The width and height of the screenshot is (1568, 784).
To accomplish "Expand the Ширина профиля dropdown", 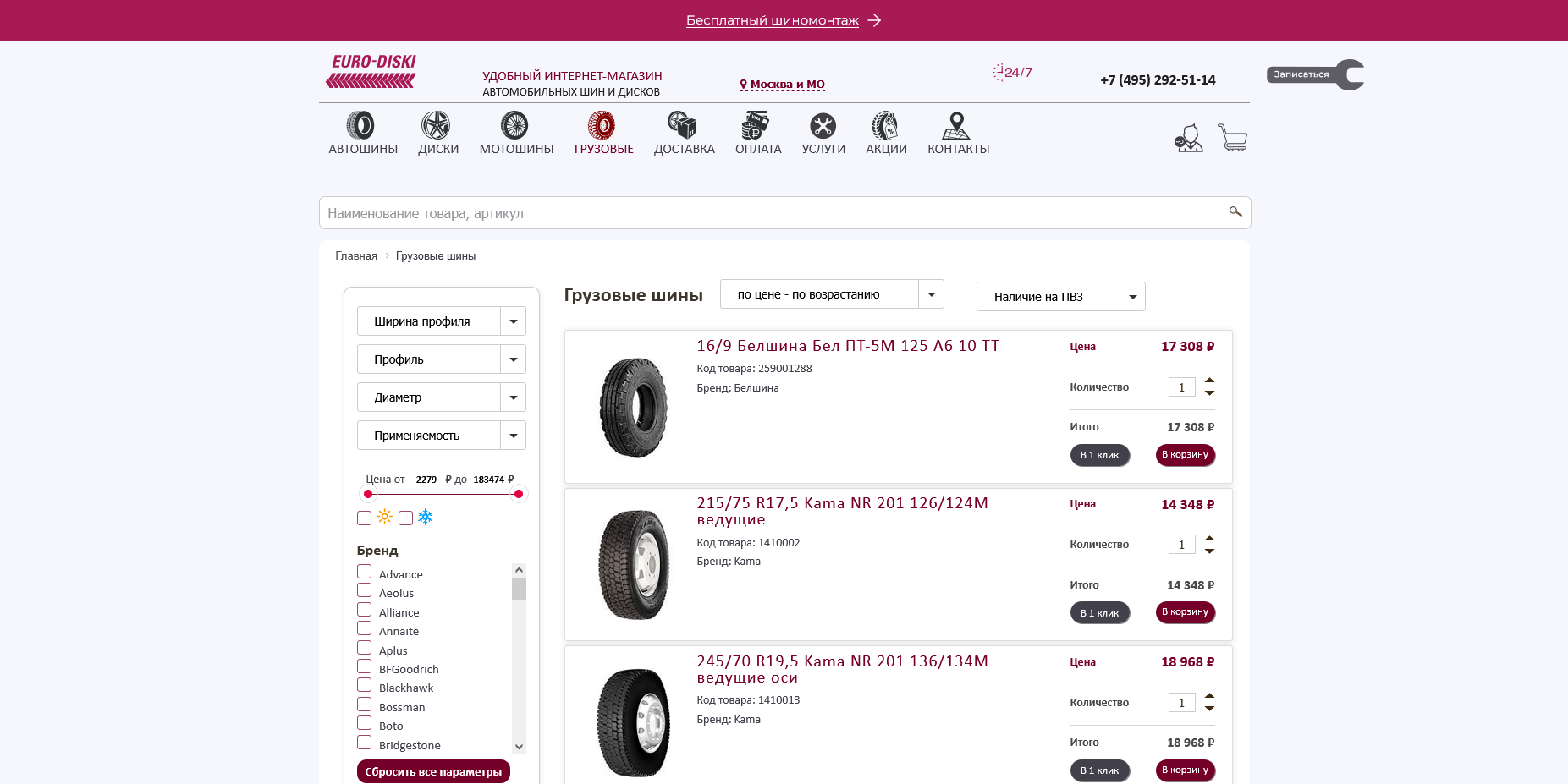I will pyautogui.click(x=442, y=321).
